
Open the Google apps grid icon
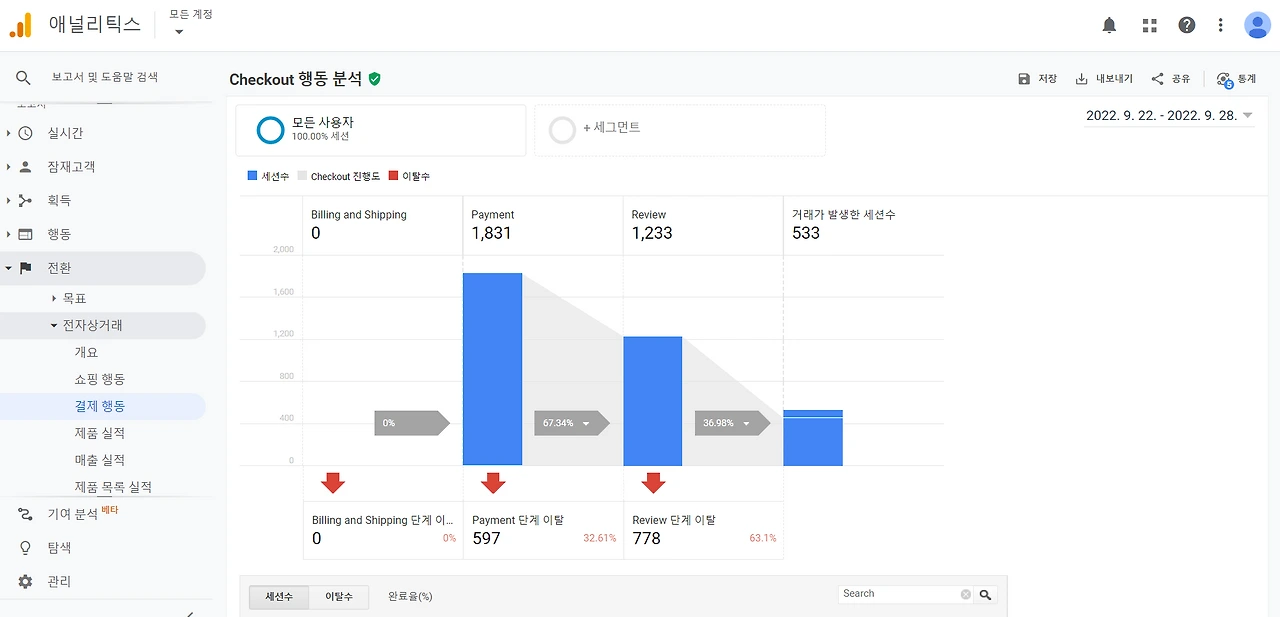[x=1149, y=25]
